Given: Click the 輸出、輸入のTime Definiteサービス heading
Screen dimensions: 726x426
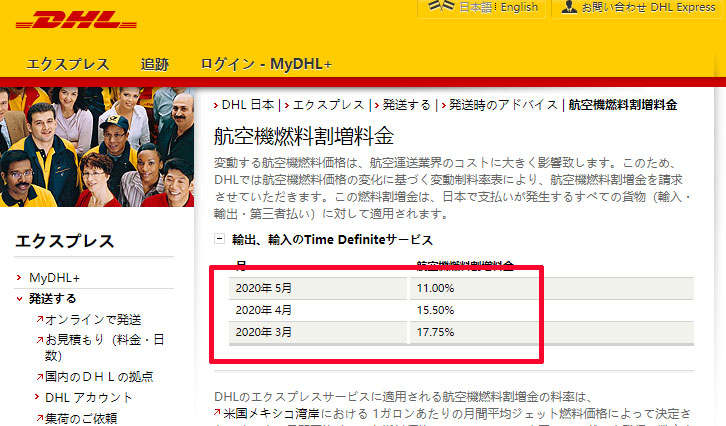Looking at the screenshot, I should 332,239.
